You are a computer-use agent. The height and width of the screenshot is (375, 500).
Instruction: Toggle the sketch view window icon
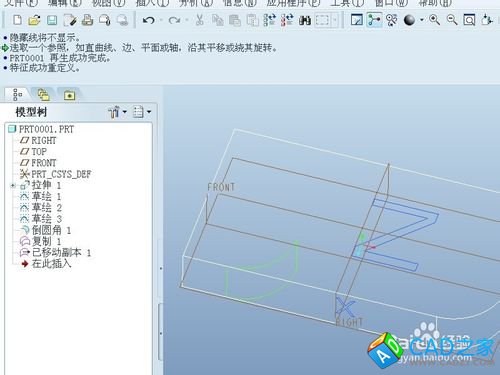(357, 20)
